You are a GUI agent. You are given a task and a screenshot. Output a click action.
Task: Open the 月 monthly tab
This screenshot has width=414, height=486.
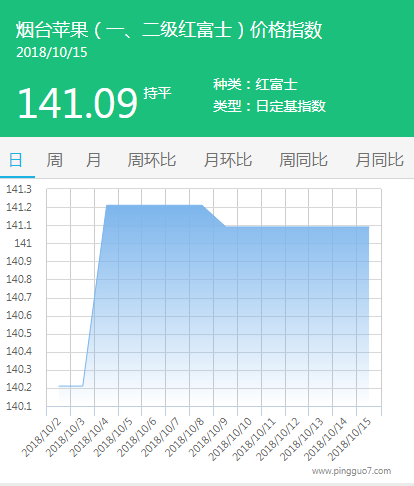pos(93,160)
